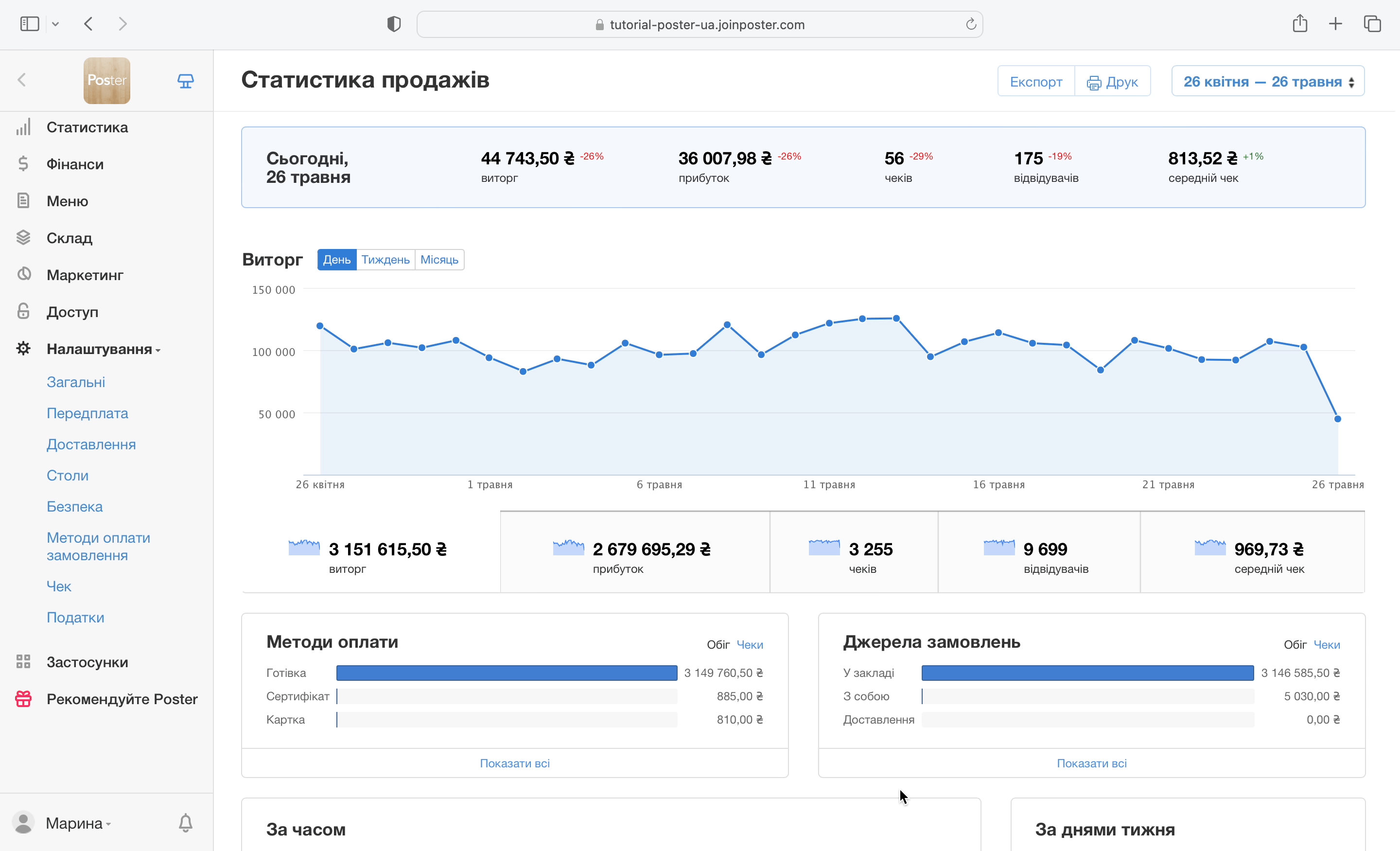Show all payment methods via Показати всі
Image resolution: width=1400 pixels, height=851 pixels.
(x=514, y=763)
